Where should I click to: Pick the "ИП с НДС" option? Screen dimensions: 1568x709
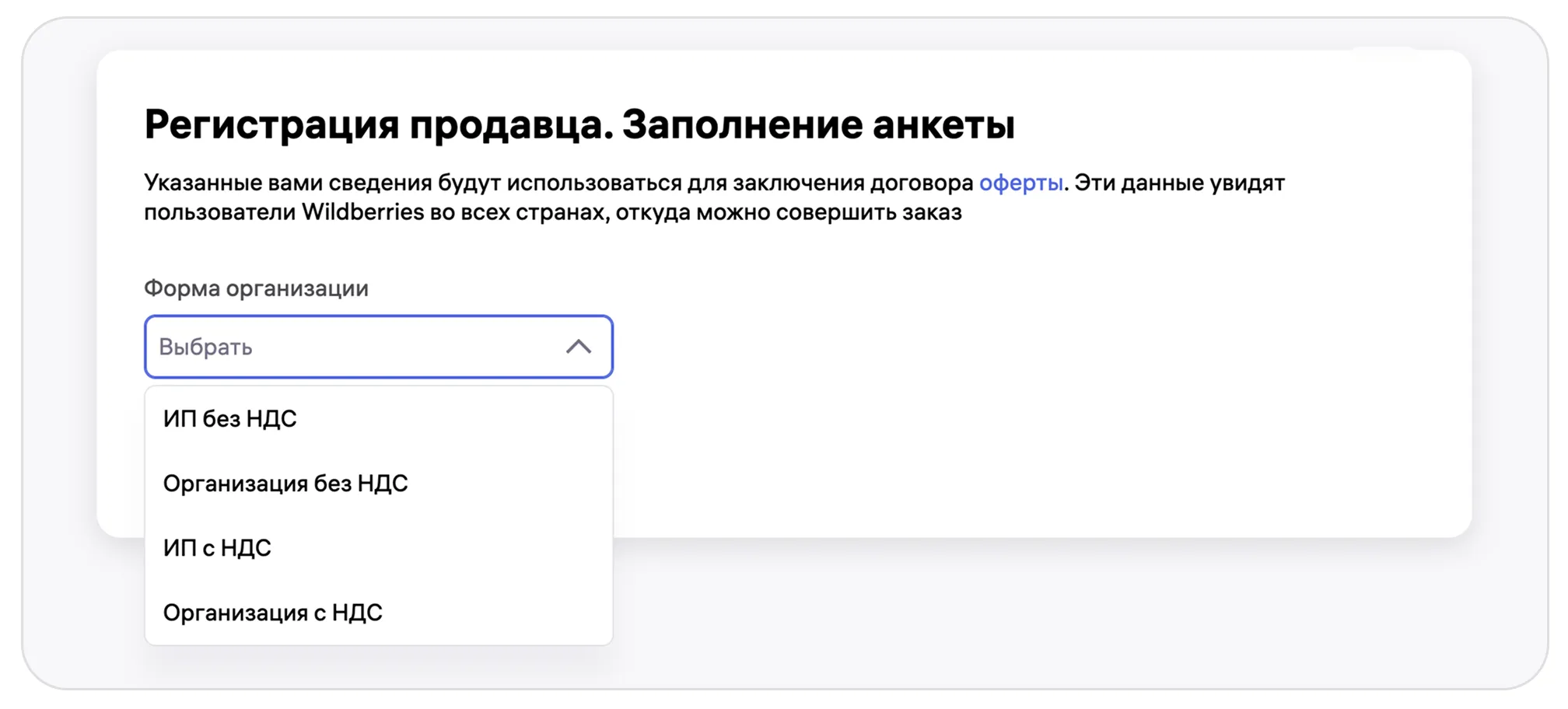(x=217, y=548)
